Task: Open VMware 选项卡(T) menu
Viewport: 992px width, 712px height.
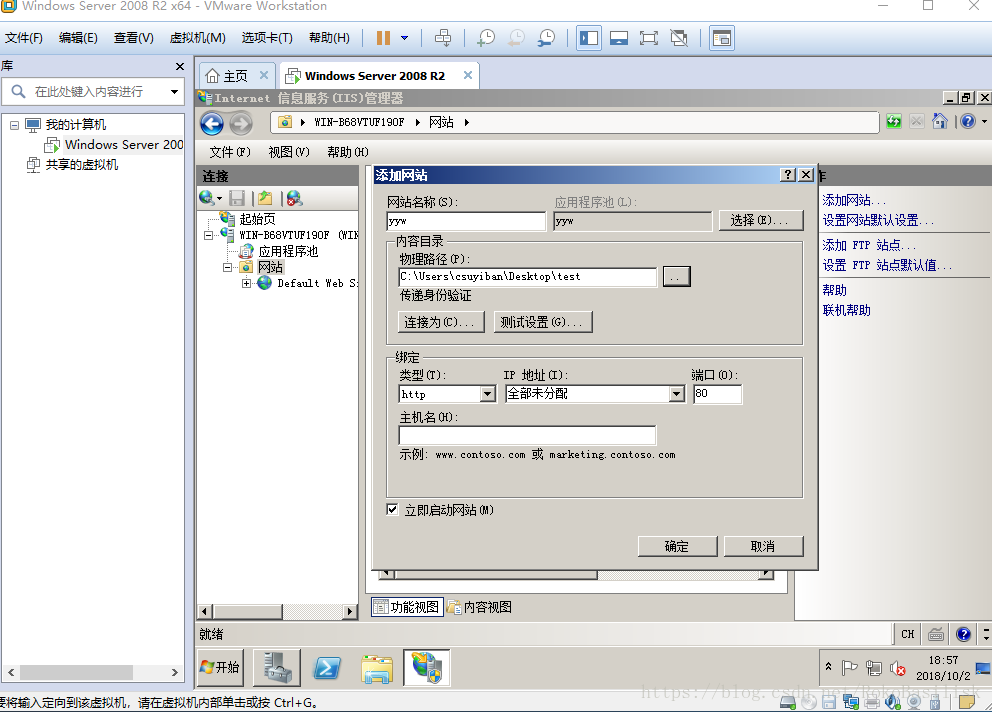Action: click(267, 38)
